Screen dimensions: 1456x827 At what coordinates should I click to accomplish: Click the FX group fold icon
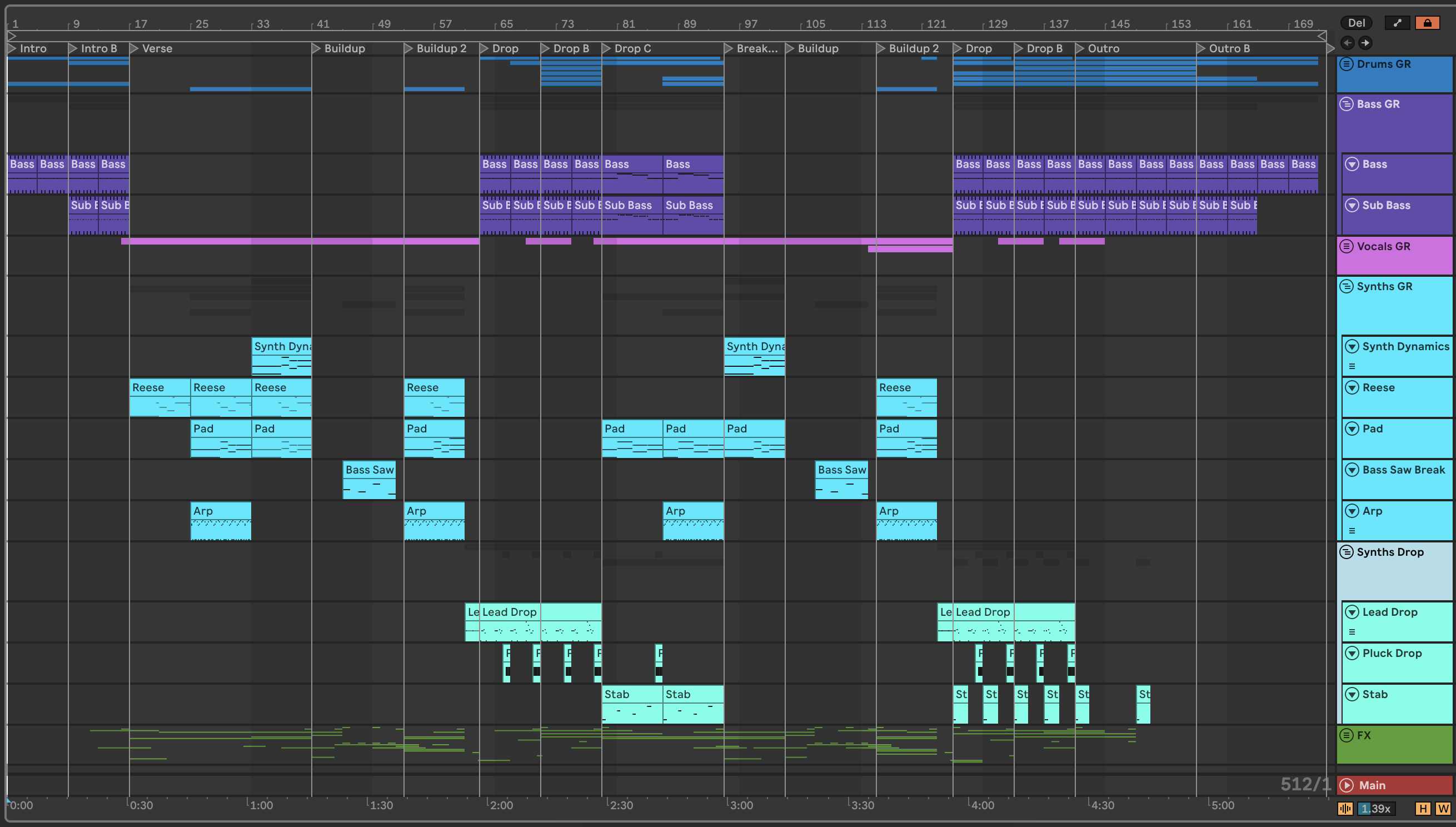[x=1347, y=735]
